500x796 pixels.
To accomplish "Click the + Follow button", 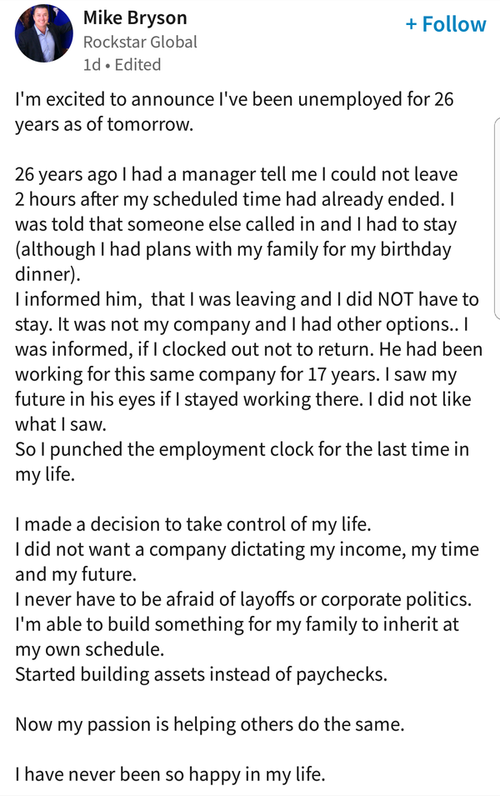I will coord(446,24).
